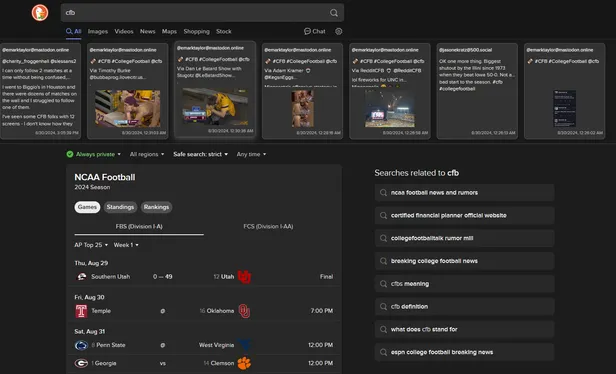Select the Rankings pill
616x374 pixels.
click(156, 207)
